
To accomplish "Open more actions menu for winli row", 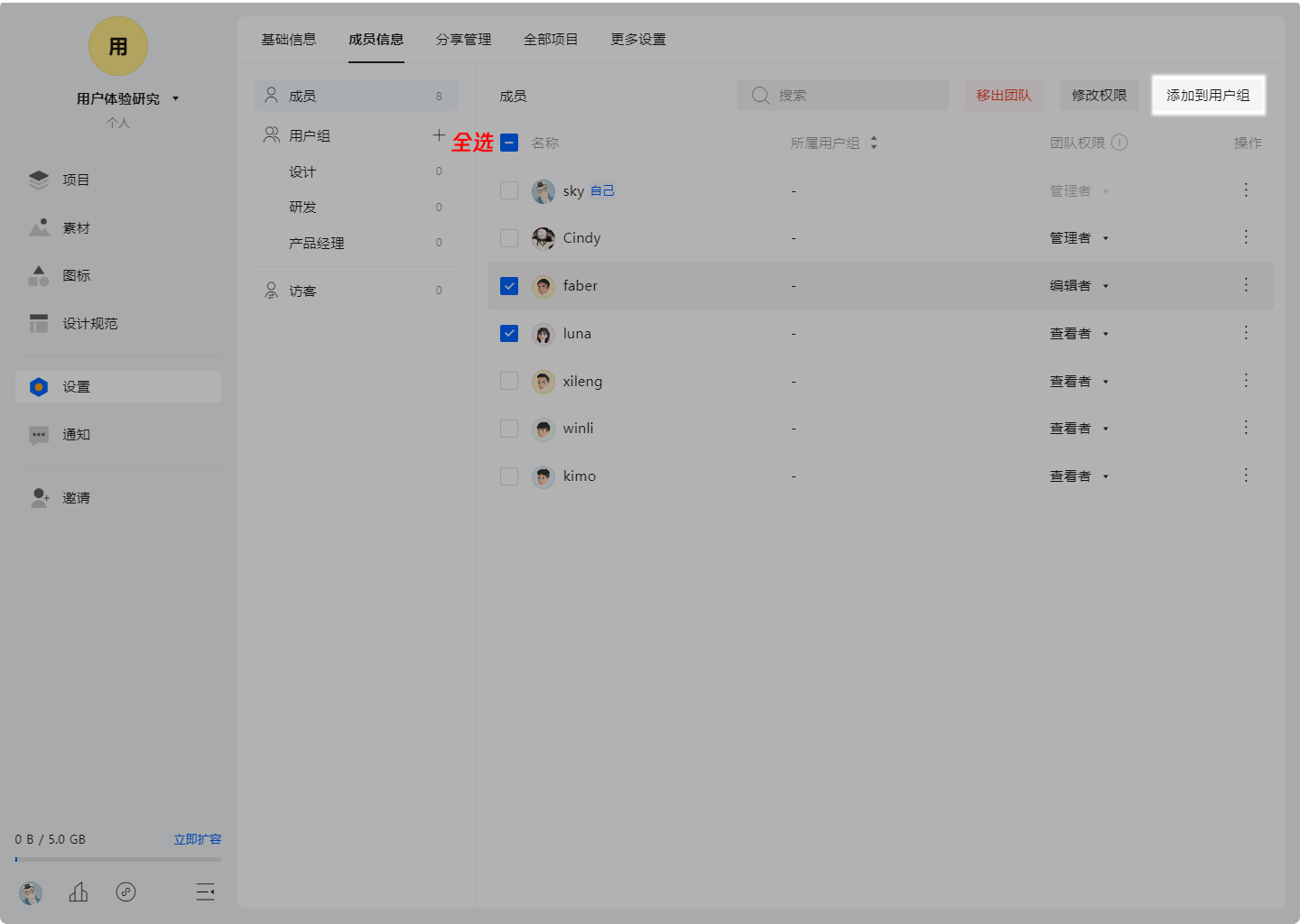I will [x=1246, y=427].
